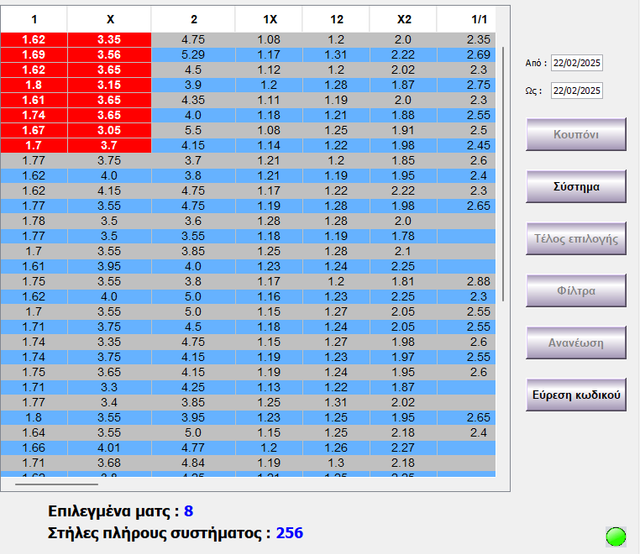Click the 3.68 draw odds cell
The height and width of the screenshot is (554, 640).
(x=109, y=463)
